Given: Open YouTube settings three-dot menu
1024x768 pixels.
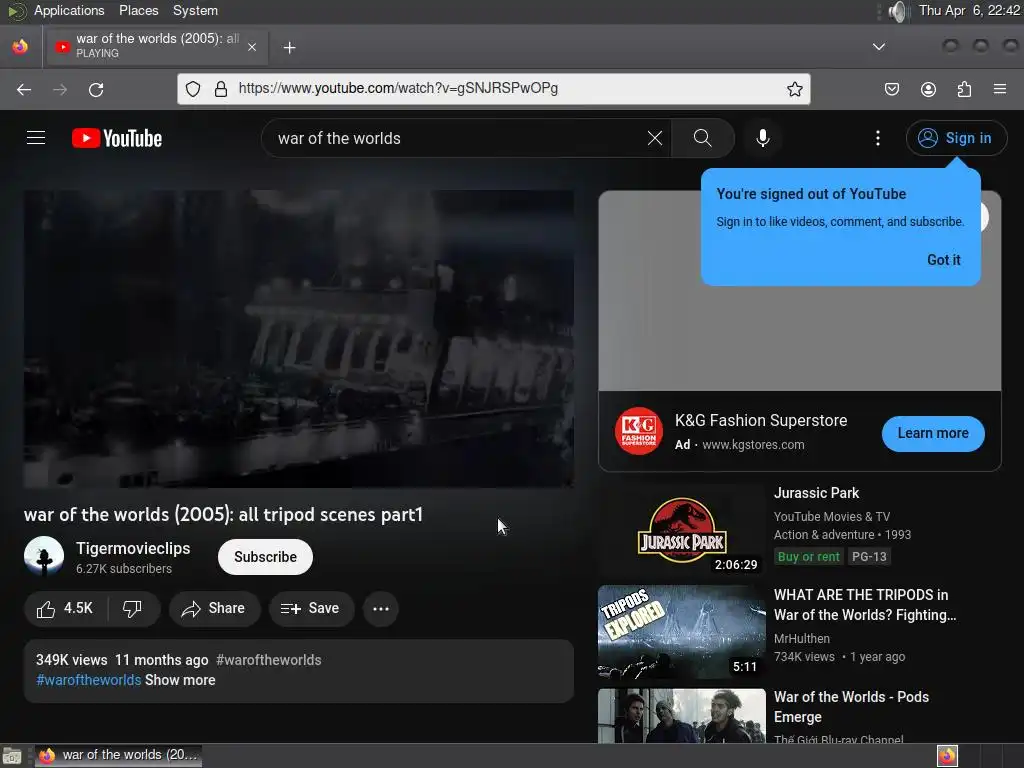Looking at the screenshot, I should pos(878,138).
